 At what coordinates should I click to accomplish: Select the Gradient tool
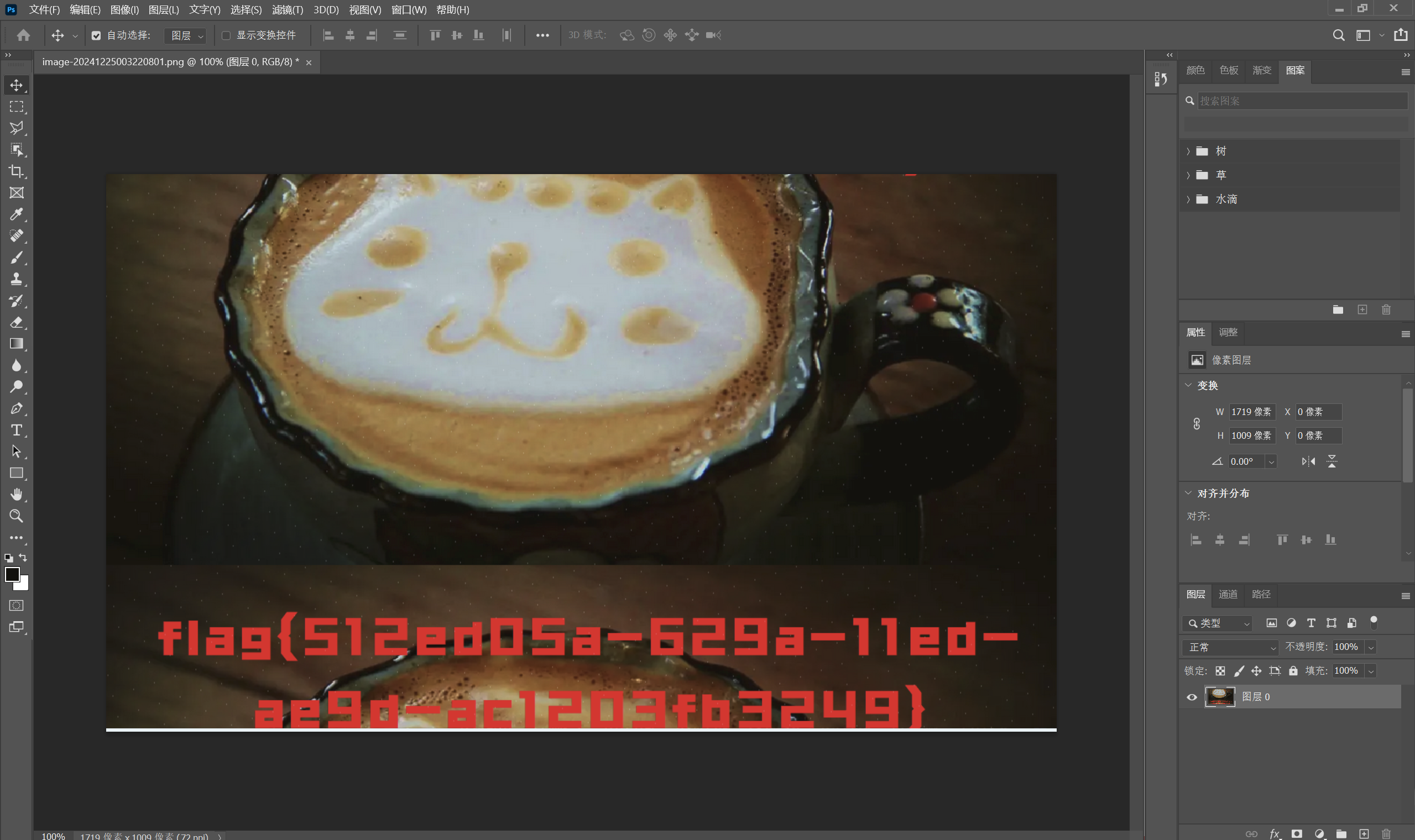[17, 344]
